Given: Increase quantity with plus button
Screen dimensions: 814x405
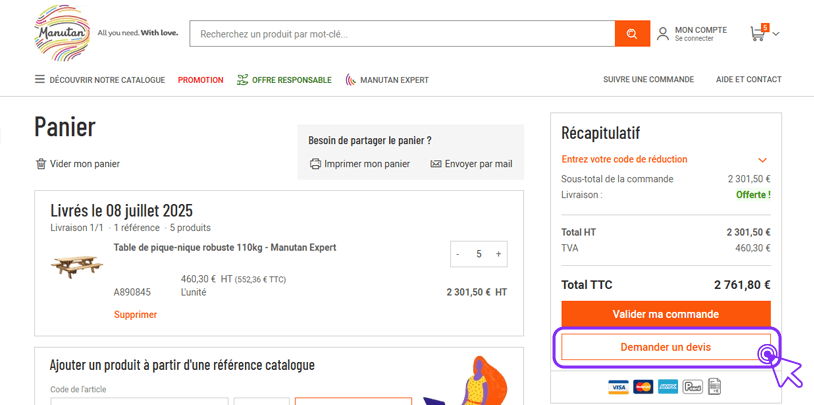Looking at the screenshot, I should coord(498,254).
